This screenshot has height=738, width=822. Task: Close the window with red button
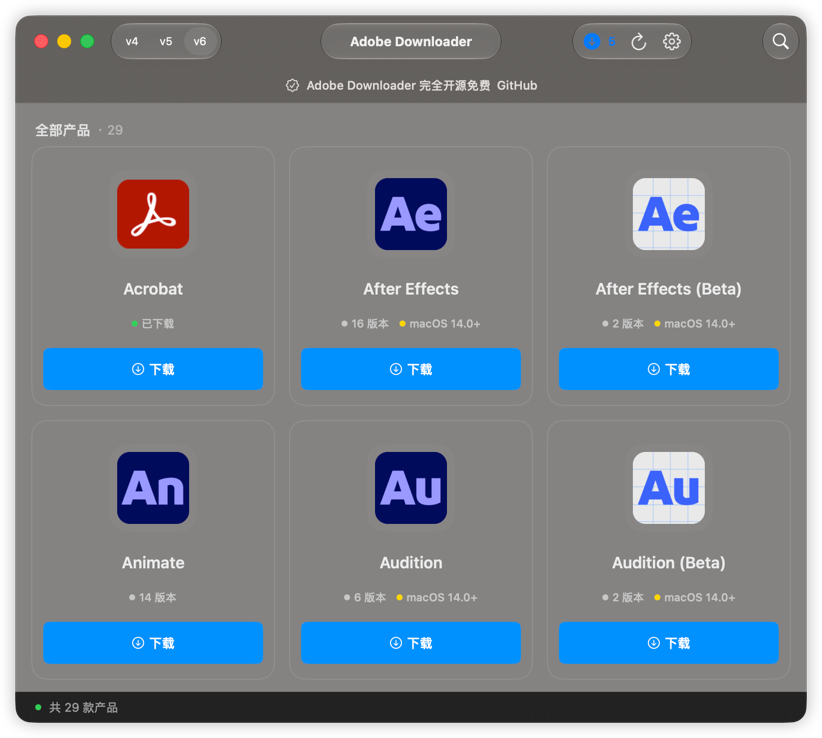[41, 41]
